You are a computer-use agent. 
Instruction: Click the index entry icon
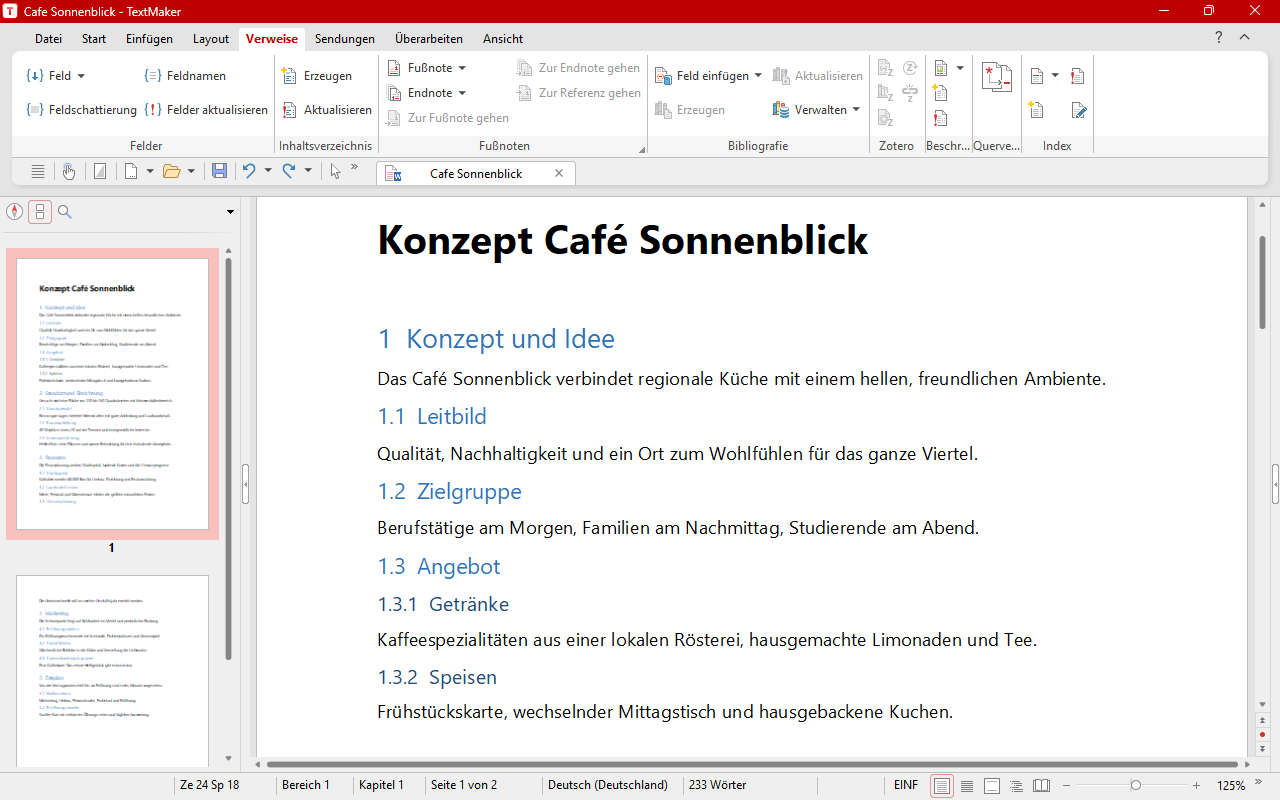[1037, 76]
